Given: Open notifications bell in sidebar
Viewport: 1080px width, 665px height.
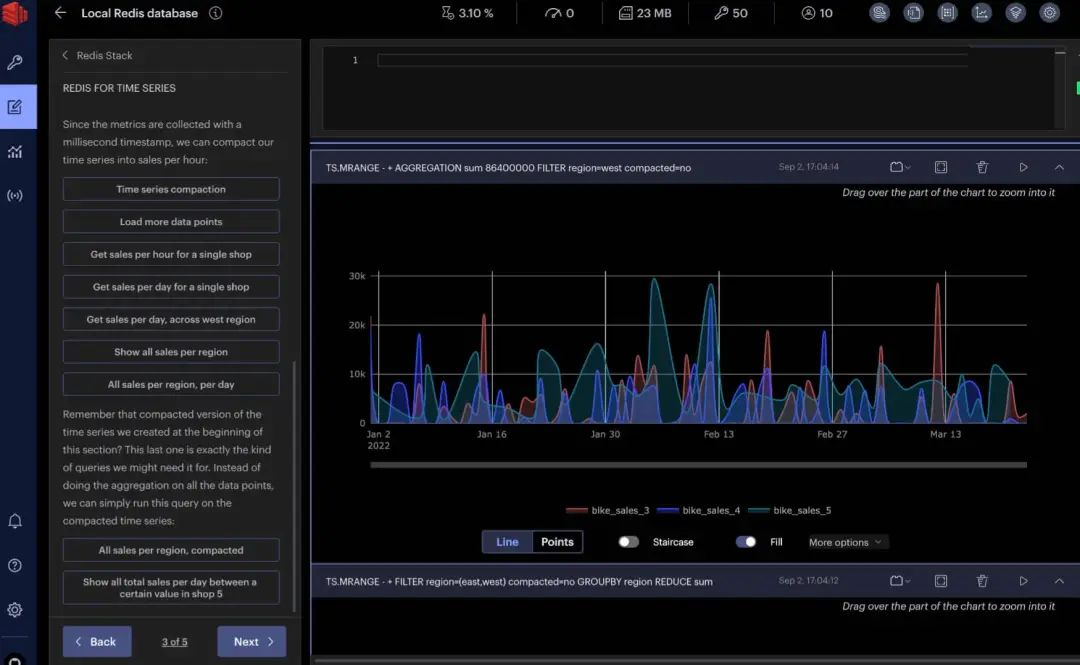Looking at the screenshot, I should (14, 521).
